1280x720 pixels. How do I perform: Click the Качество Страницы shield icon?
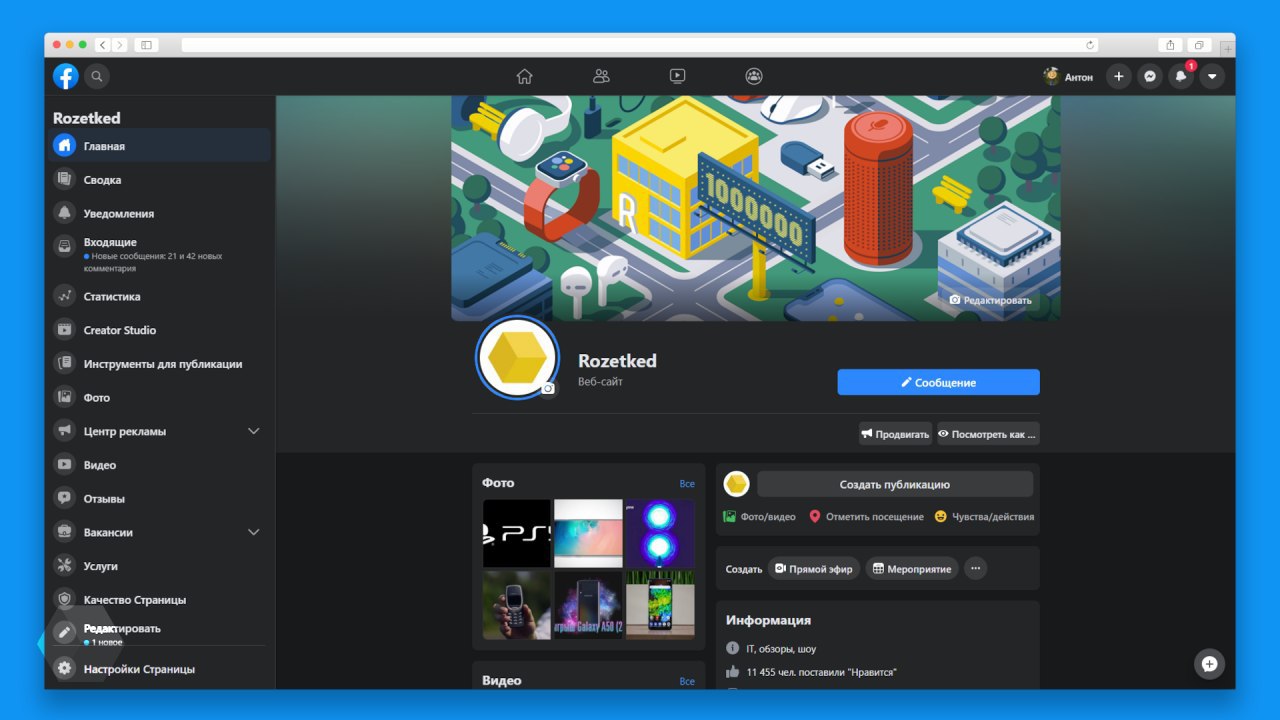click(x=65, y=599)
